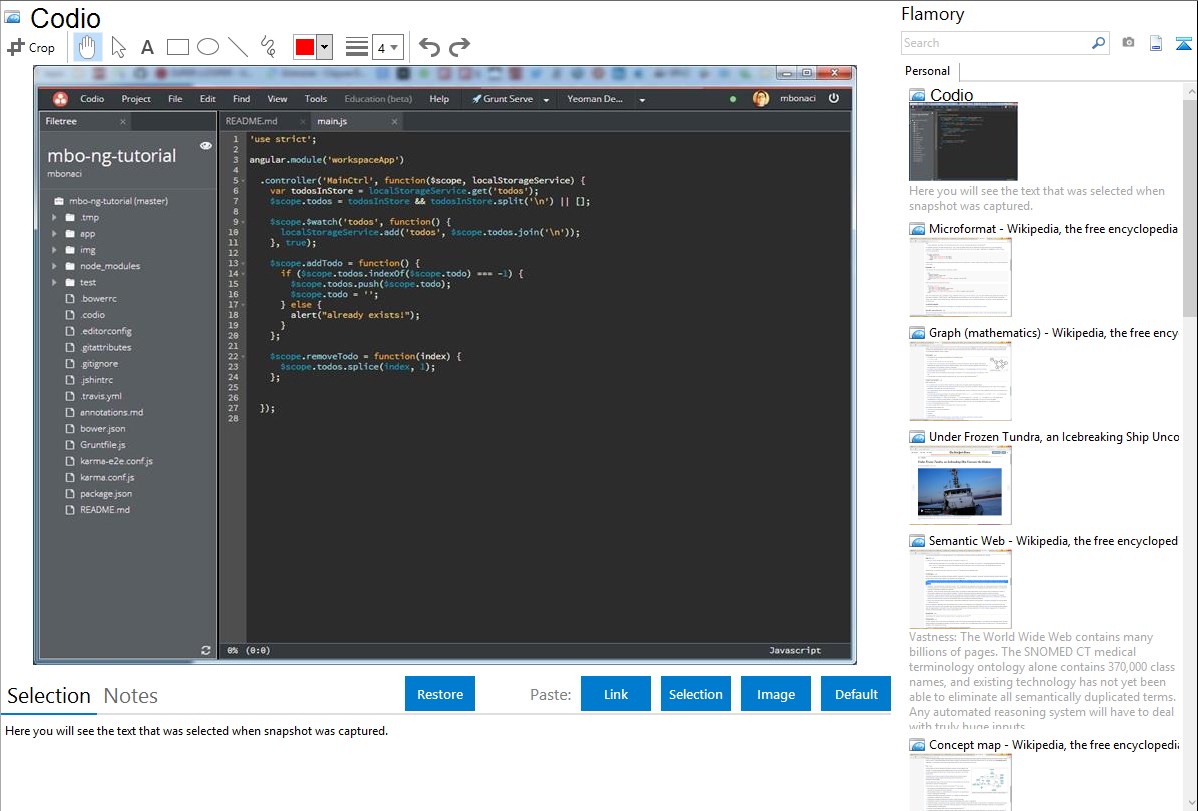
Task: Open the Codio snapshot thumbnail
Action: pos(963,142)
